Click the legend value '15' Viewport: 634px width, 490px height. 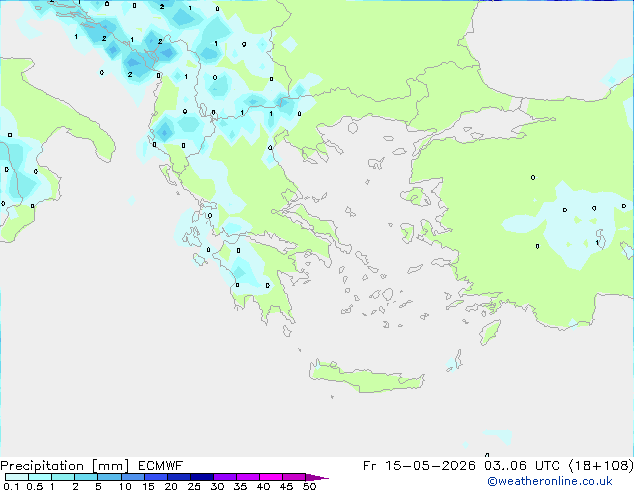coord(148,486)
